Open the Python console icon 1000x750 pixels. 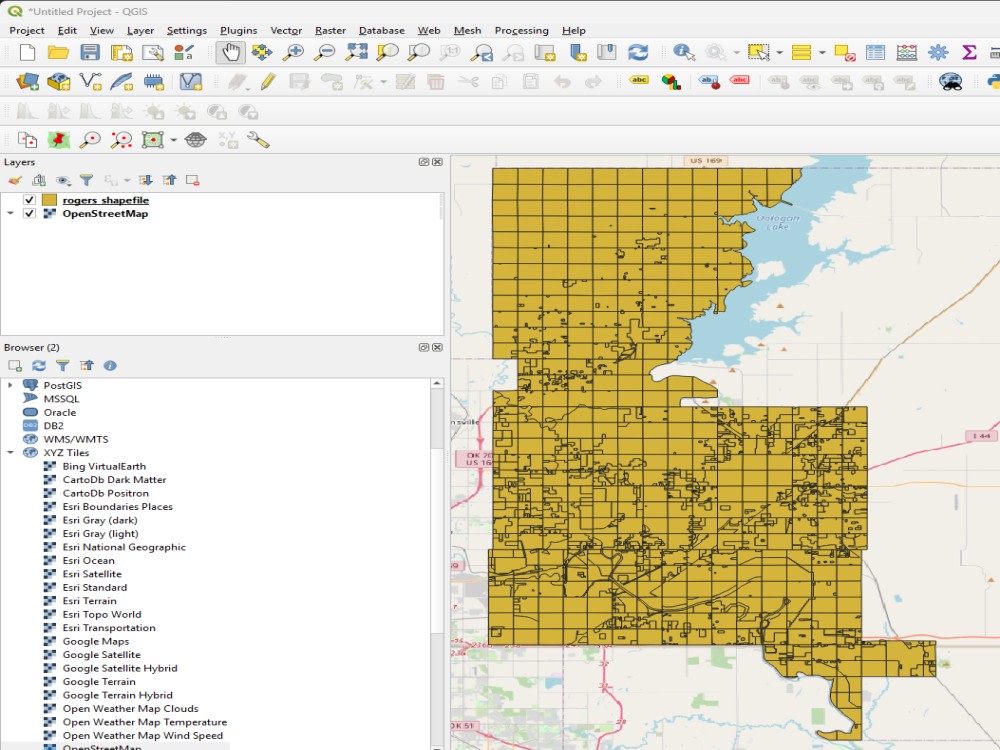pyautogui.click(x=993, y=82)
